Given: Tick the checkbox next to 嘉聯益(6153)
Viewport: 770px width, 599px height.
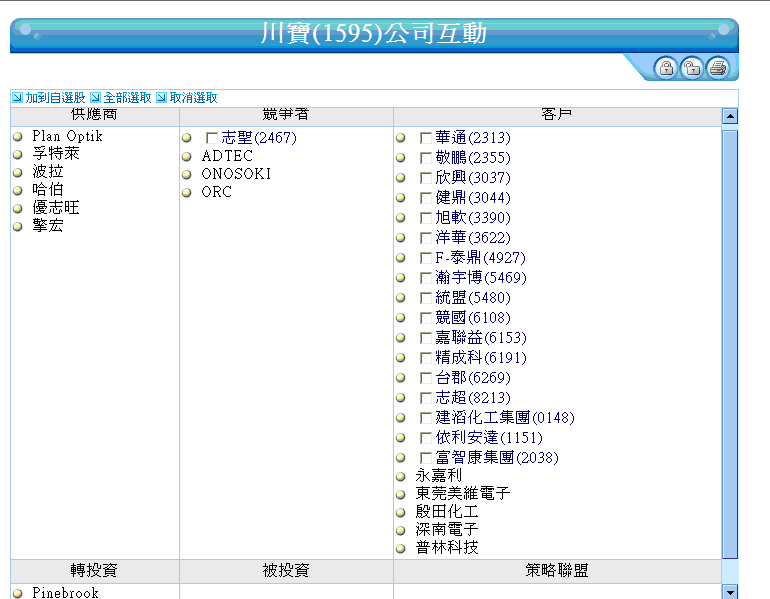Looking at the screenshot, I should [x=426, y=338].
